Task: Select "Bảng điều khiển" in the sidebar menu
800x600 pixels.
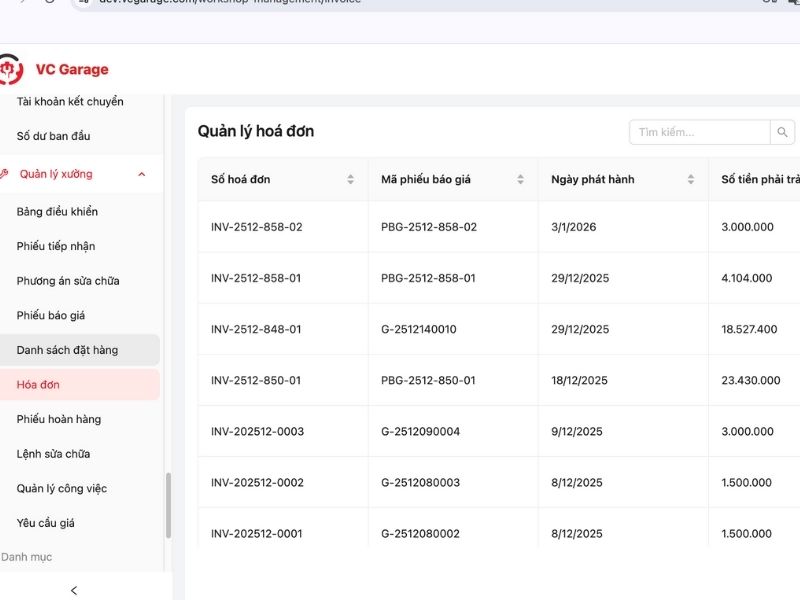Action: pyautogui.click(x=59, y=211)
